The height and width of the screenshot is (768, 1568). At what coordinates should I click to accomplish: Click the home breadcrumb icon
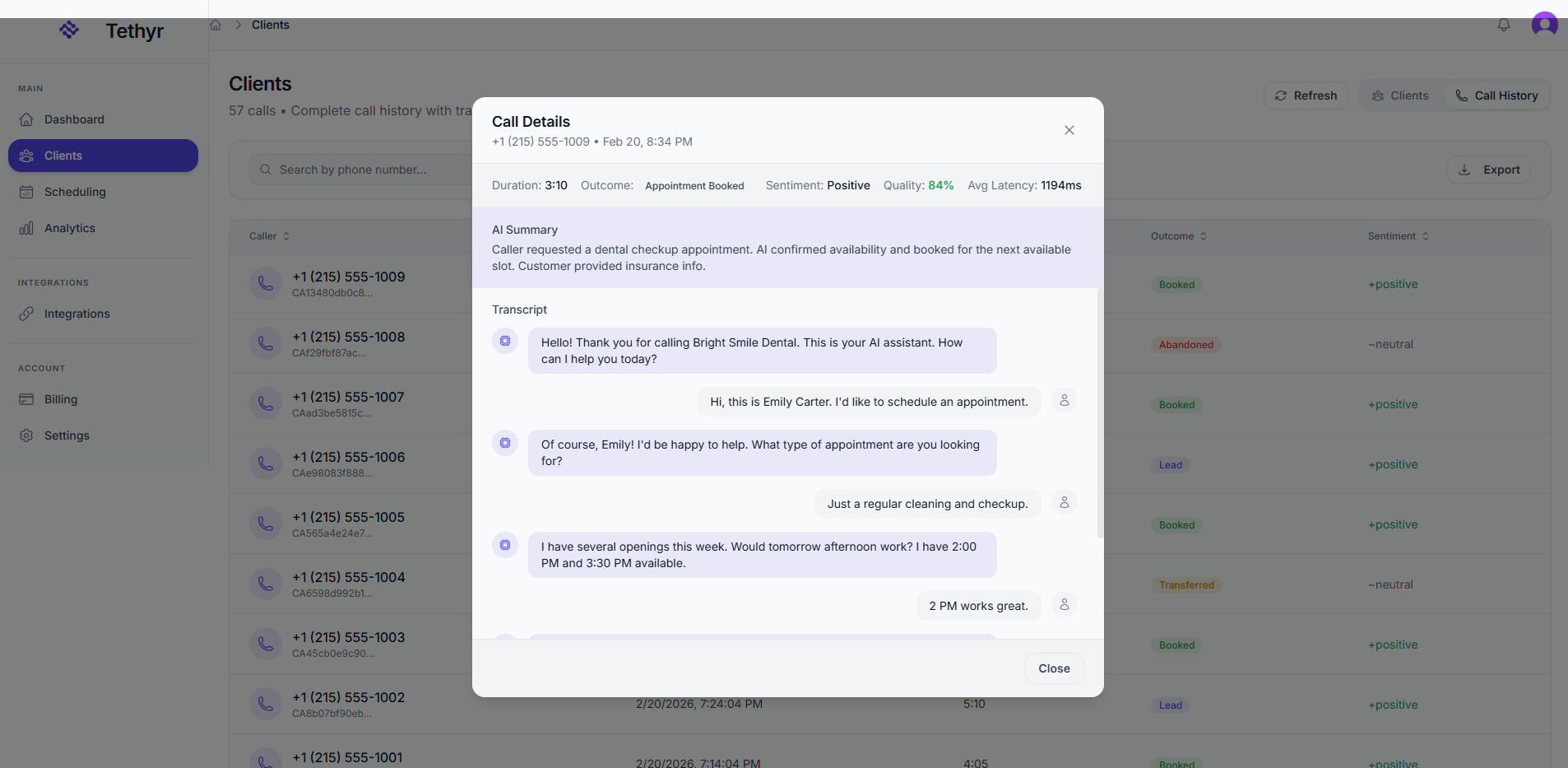216,25
